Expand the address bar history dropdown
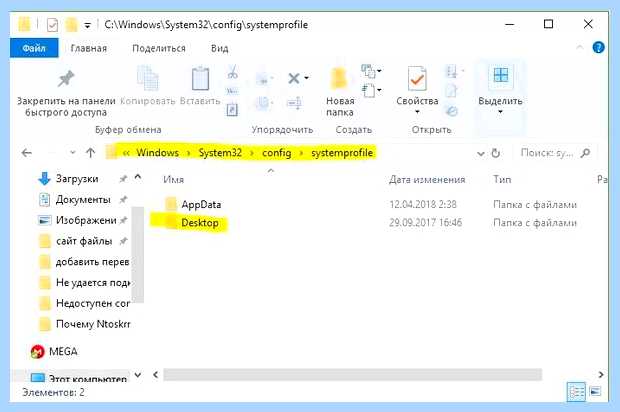Viewport: 620px width, 412px height. 480,153
